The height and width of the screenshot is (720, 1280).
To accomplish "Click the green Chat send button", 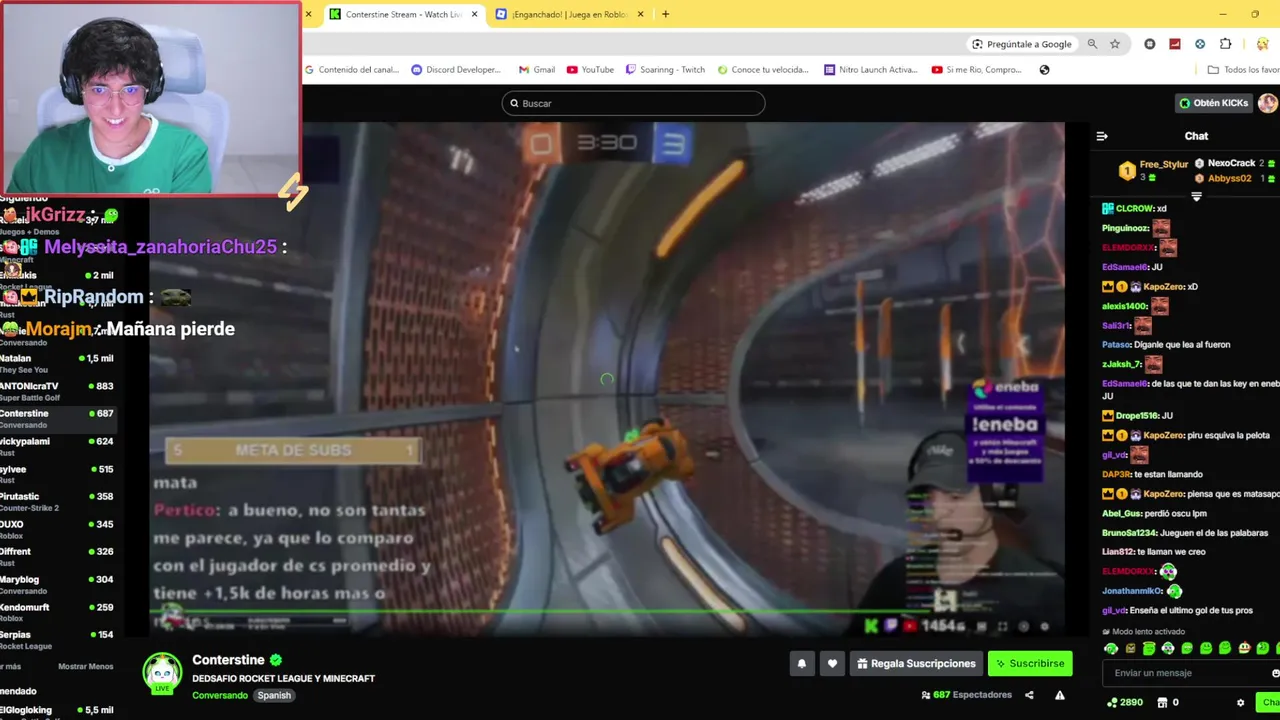I will 1269,703.
